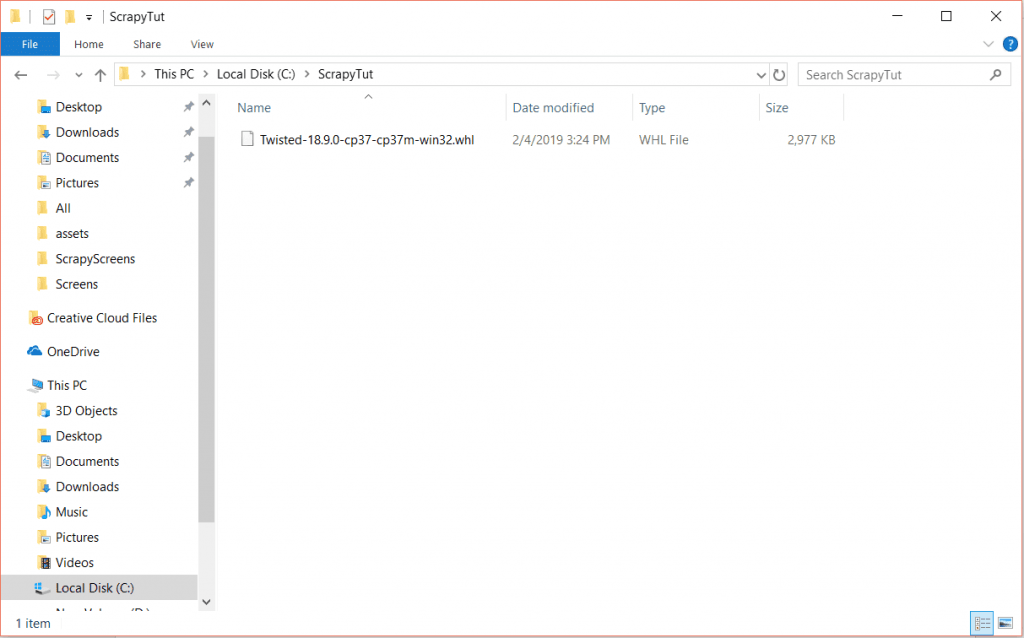Open OneDrive in the navigation pane
The image size is (1024, 638).
tap(72, 351)
